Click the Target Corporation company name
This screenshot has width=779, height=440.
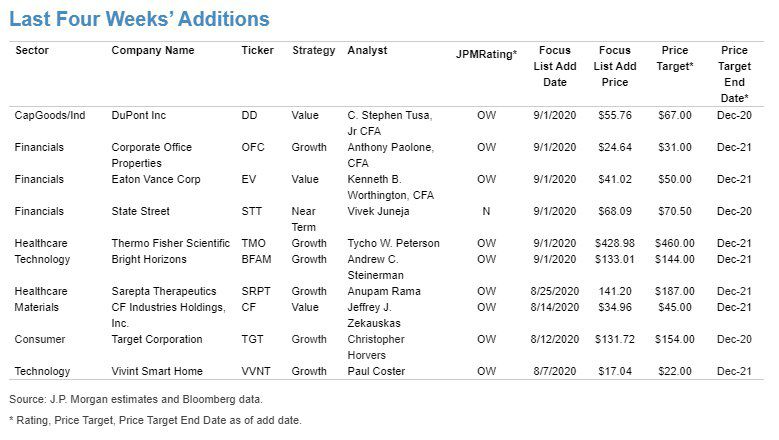click(157, 339)
